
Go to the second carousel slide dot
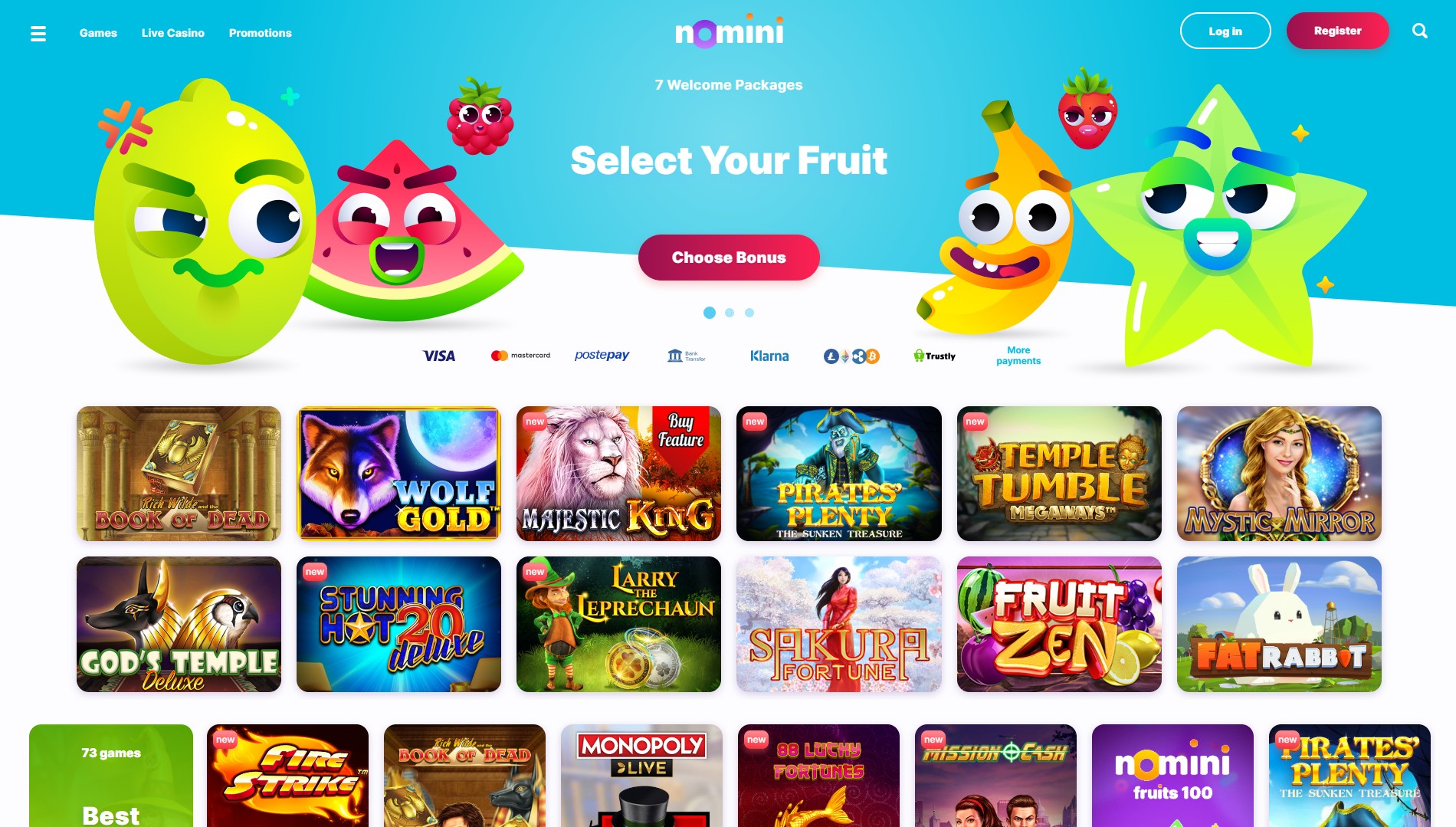point(730,313)
